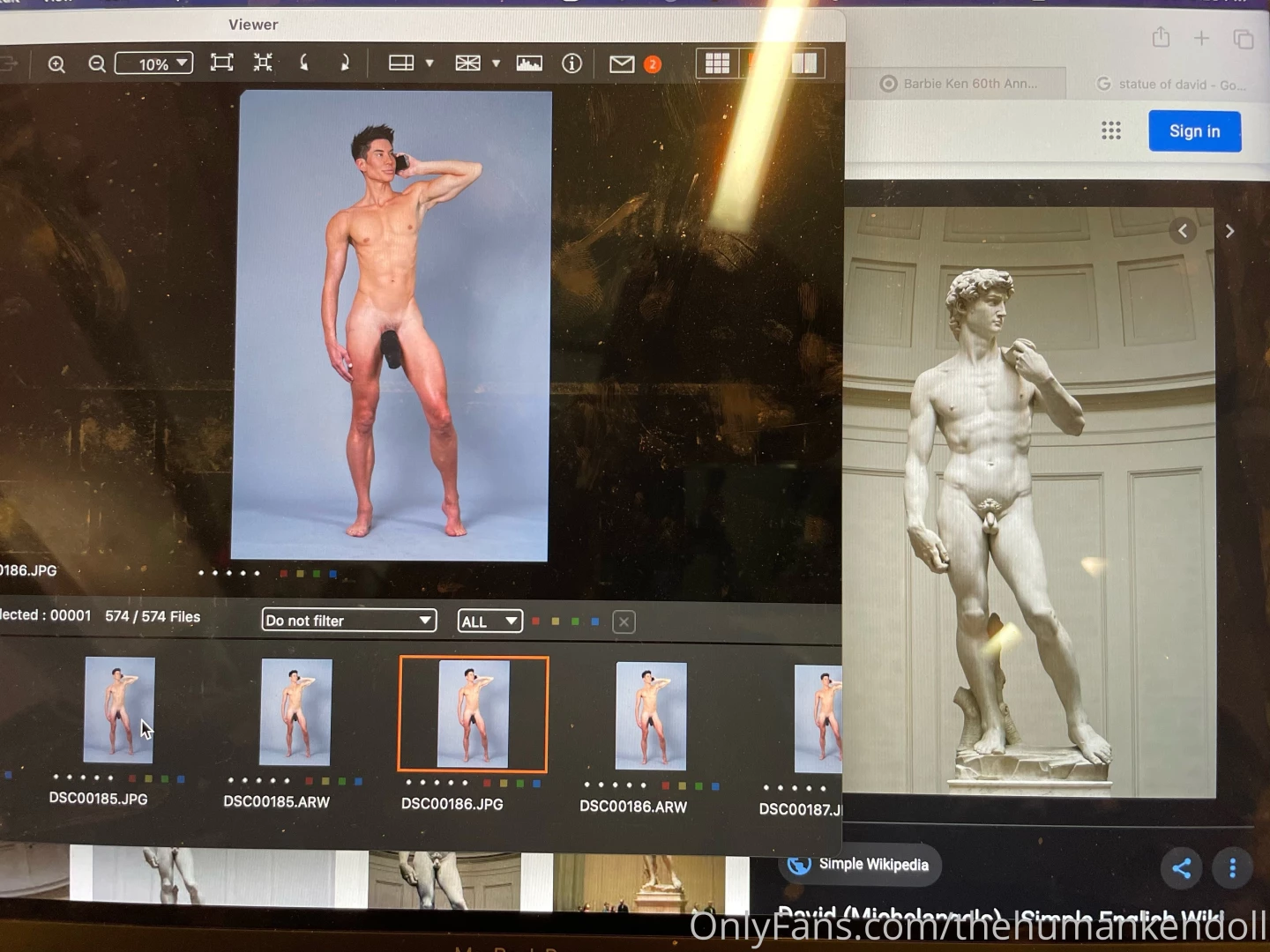
Task: Rotate the image counterclockwise
Action: tap(303, 63)
